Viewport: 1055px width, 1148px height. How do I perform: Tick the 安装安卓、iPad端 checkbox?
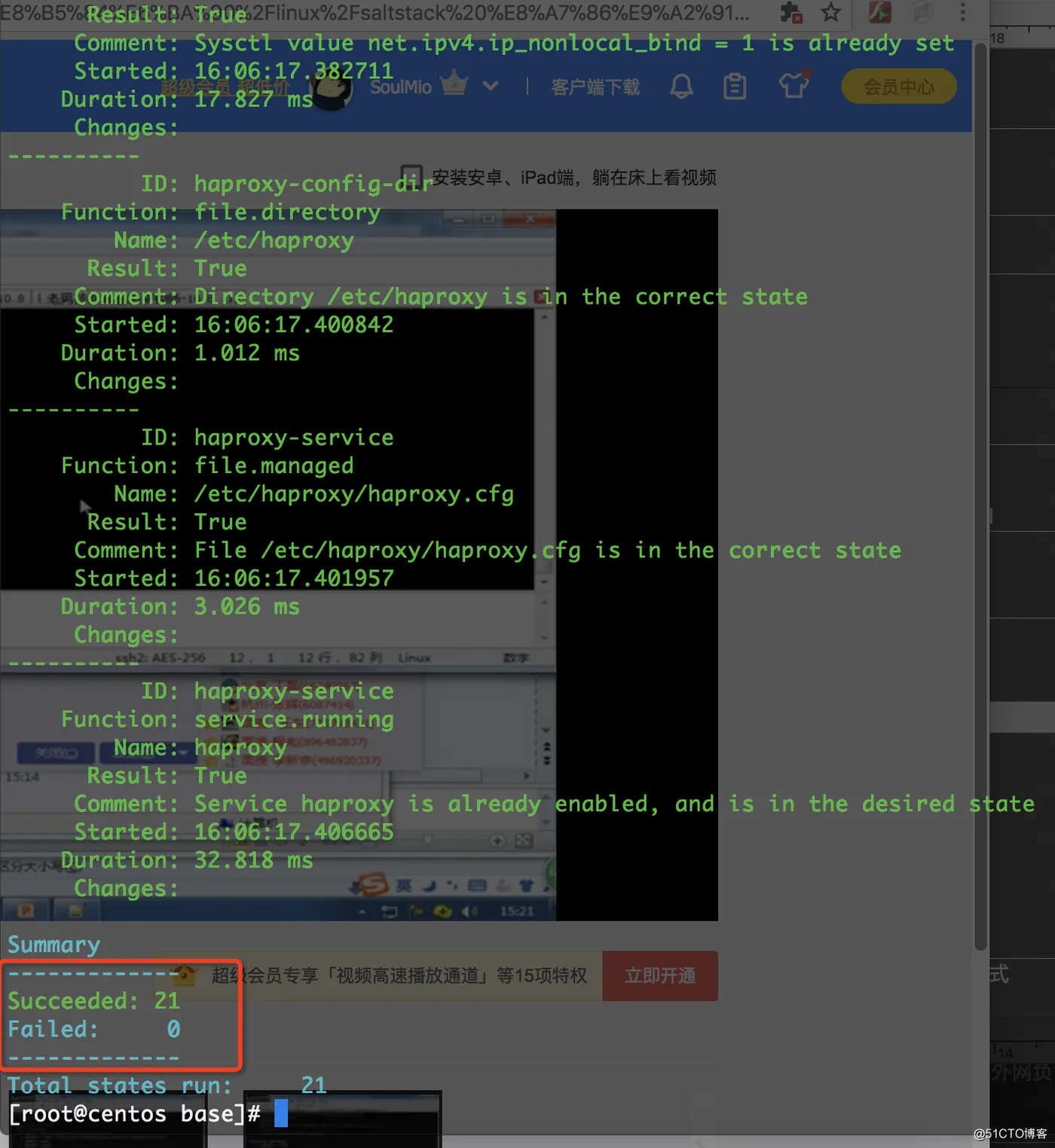pyautogui.click(x=411, y=176)
